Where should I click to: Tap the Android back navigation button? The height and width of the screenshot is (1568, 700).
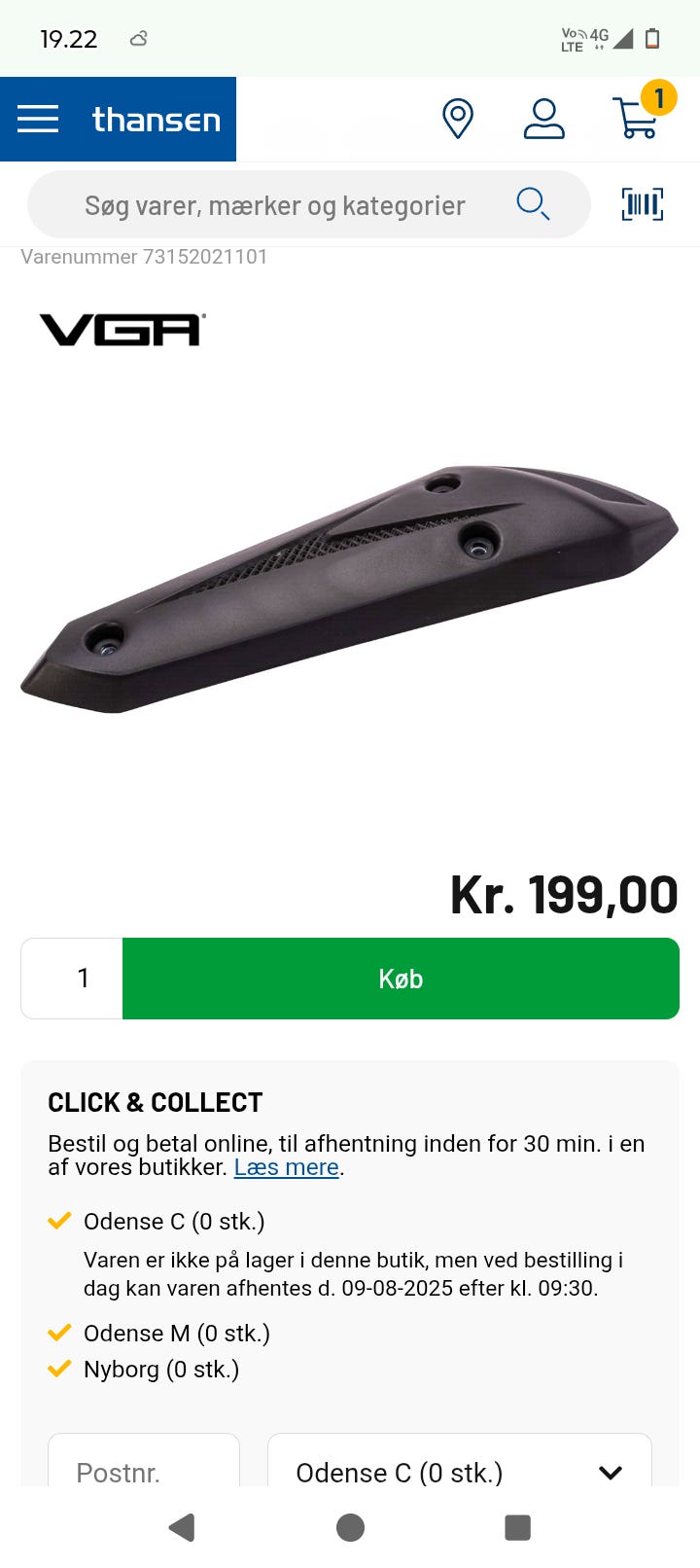tap(182, 1527)
